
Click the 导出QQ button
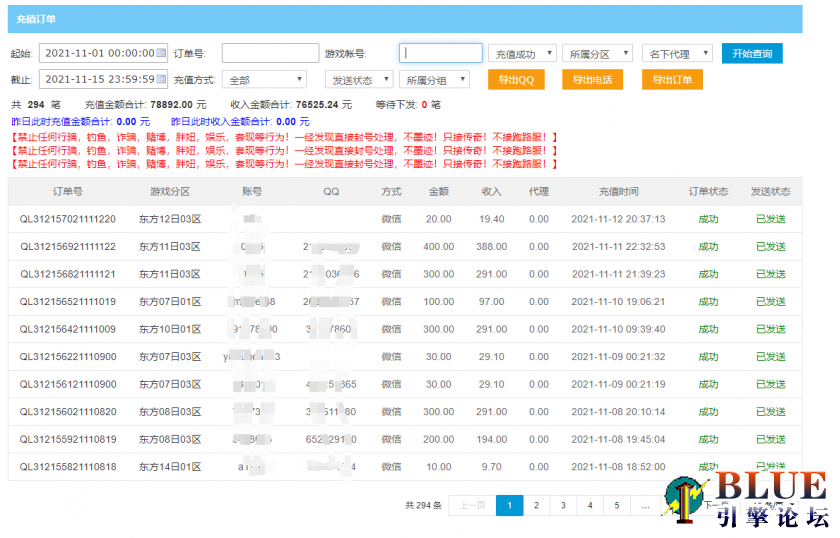516,80
